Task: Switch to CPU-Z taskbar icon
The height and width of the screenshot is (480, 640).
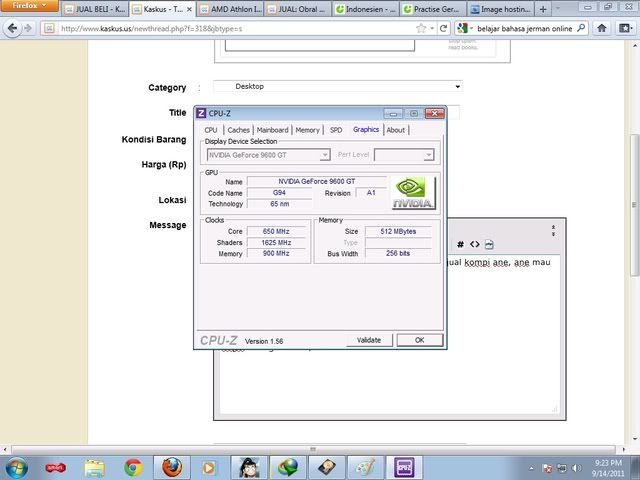Action: coord(404,468)
